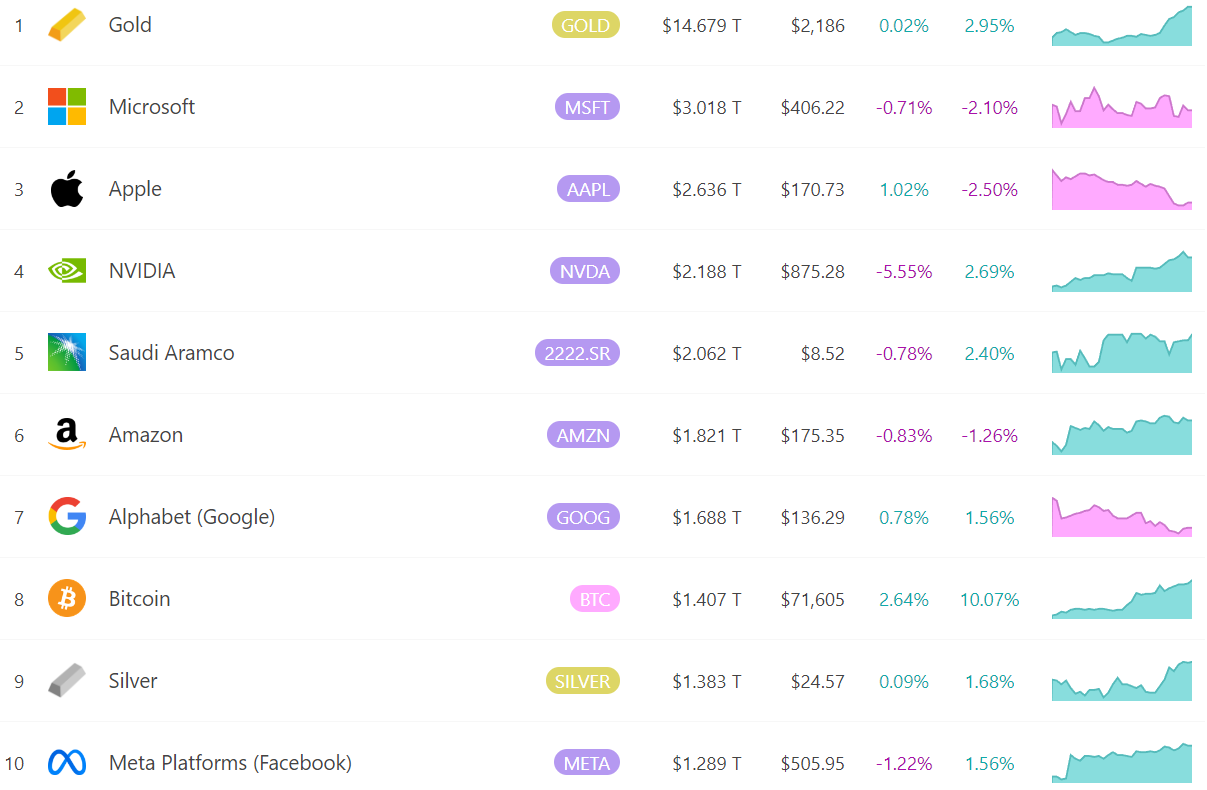Click Saudi Aramco's price sparkline chart
The height and width of the screenshot is (790, 1207).
pos(1122,353)
